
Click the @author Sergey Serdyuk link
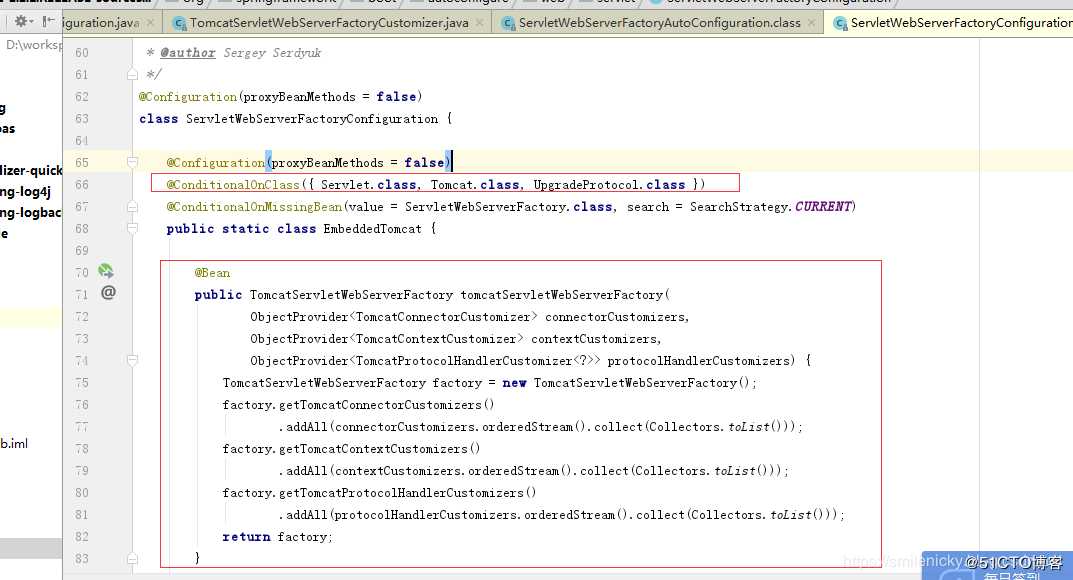tap(192, 52)
